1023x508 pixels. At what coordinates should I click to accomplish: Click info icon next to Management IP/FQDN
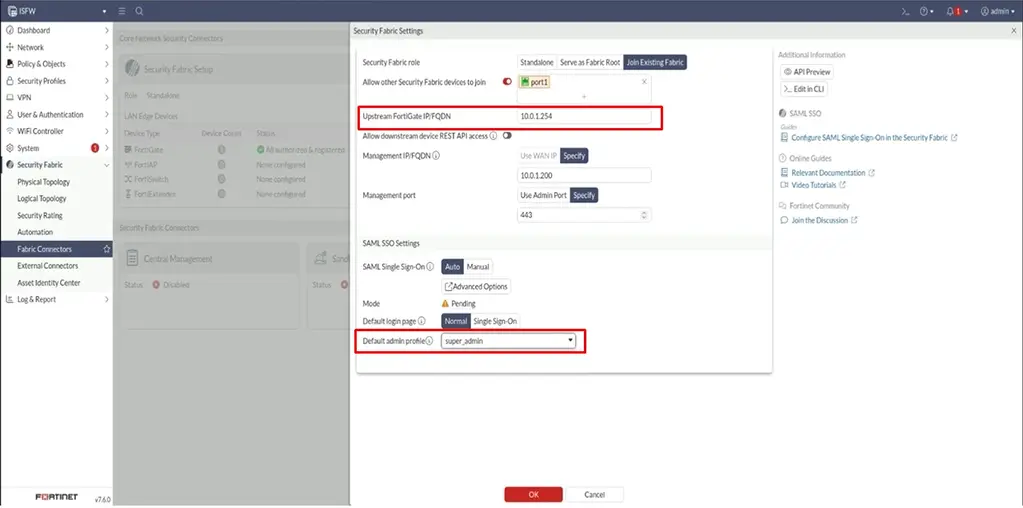pyautogui.click(x=436, y=156)
